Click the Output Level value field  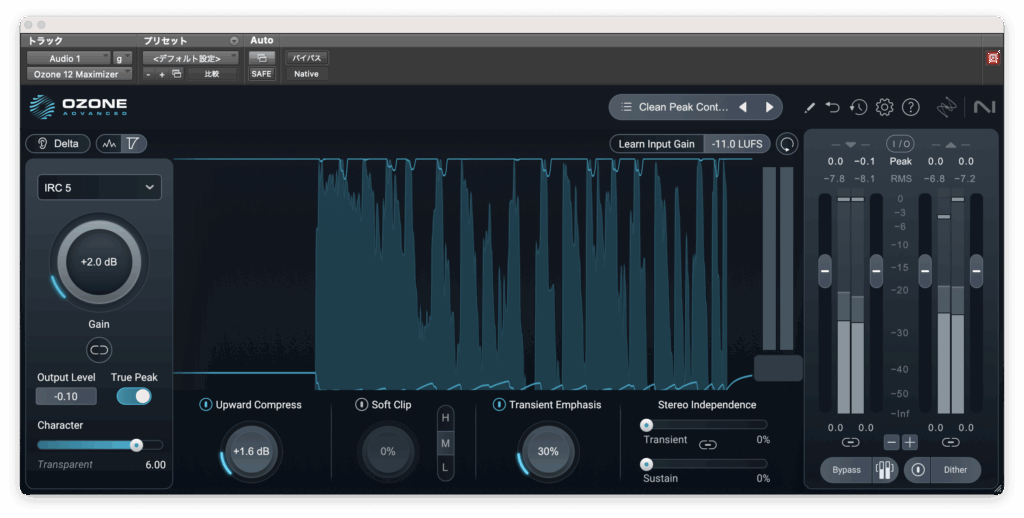[66, 396]
